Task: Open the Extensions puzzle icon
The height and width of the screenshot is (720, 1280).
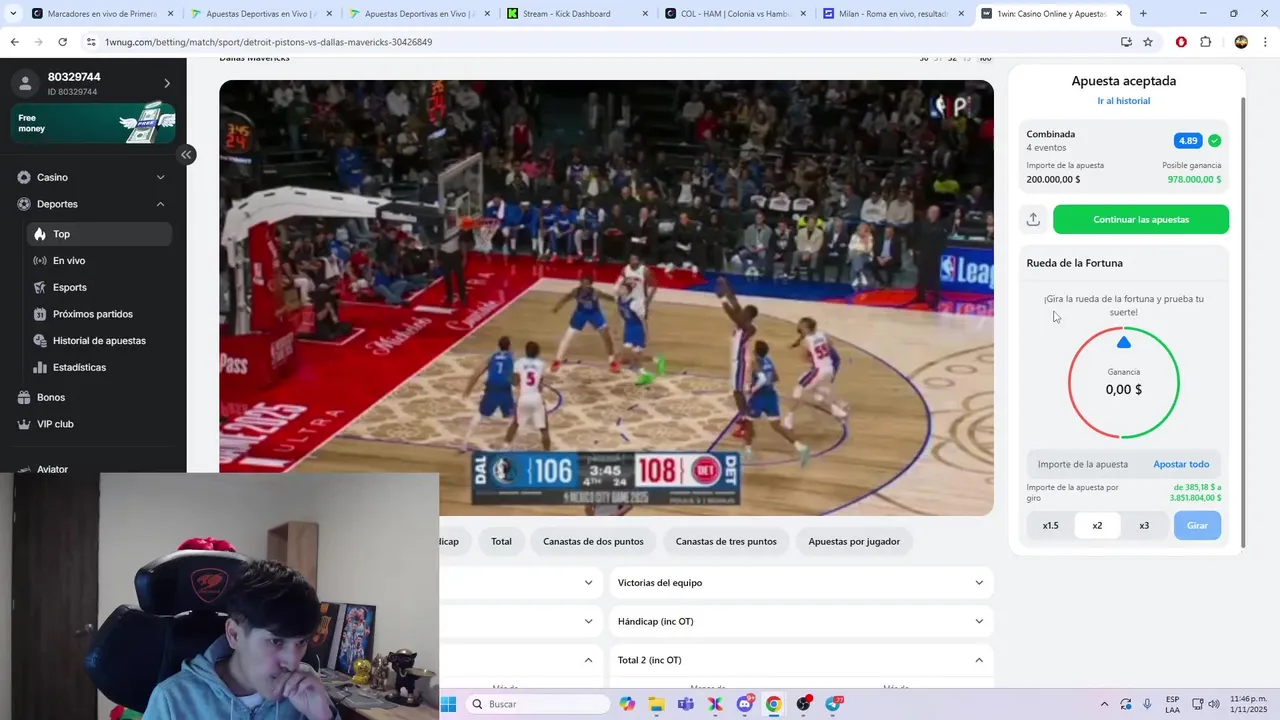Action: 1205,42
